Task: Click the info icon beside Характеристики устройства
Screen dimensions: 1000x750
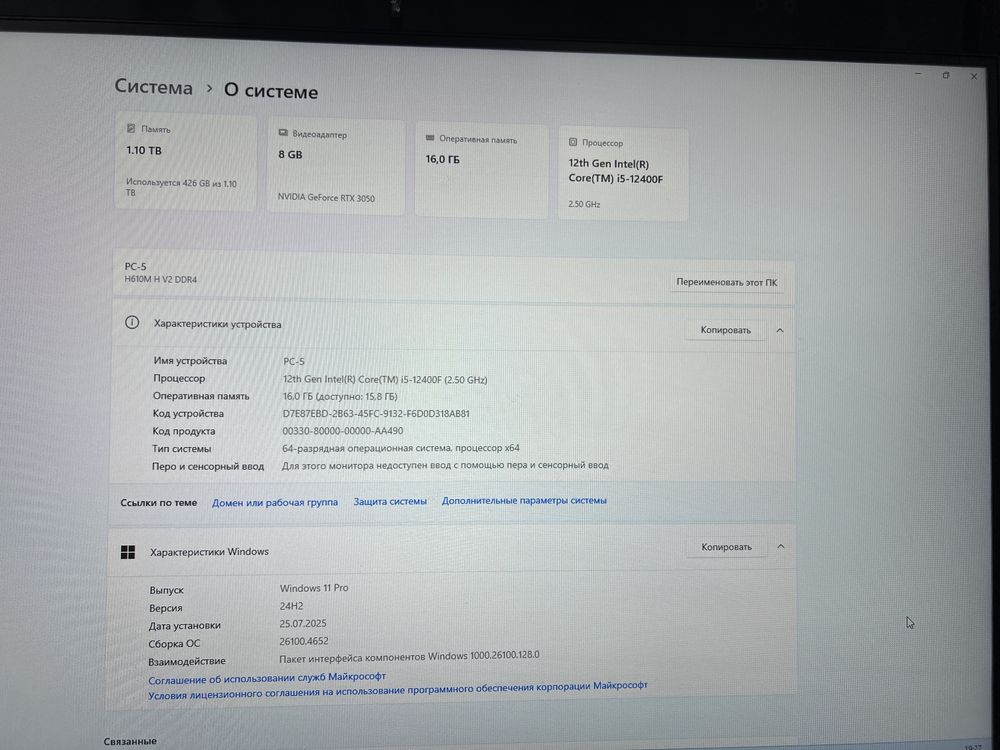Action: (x=132, y=323)
